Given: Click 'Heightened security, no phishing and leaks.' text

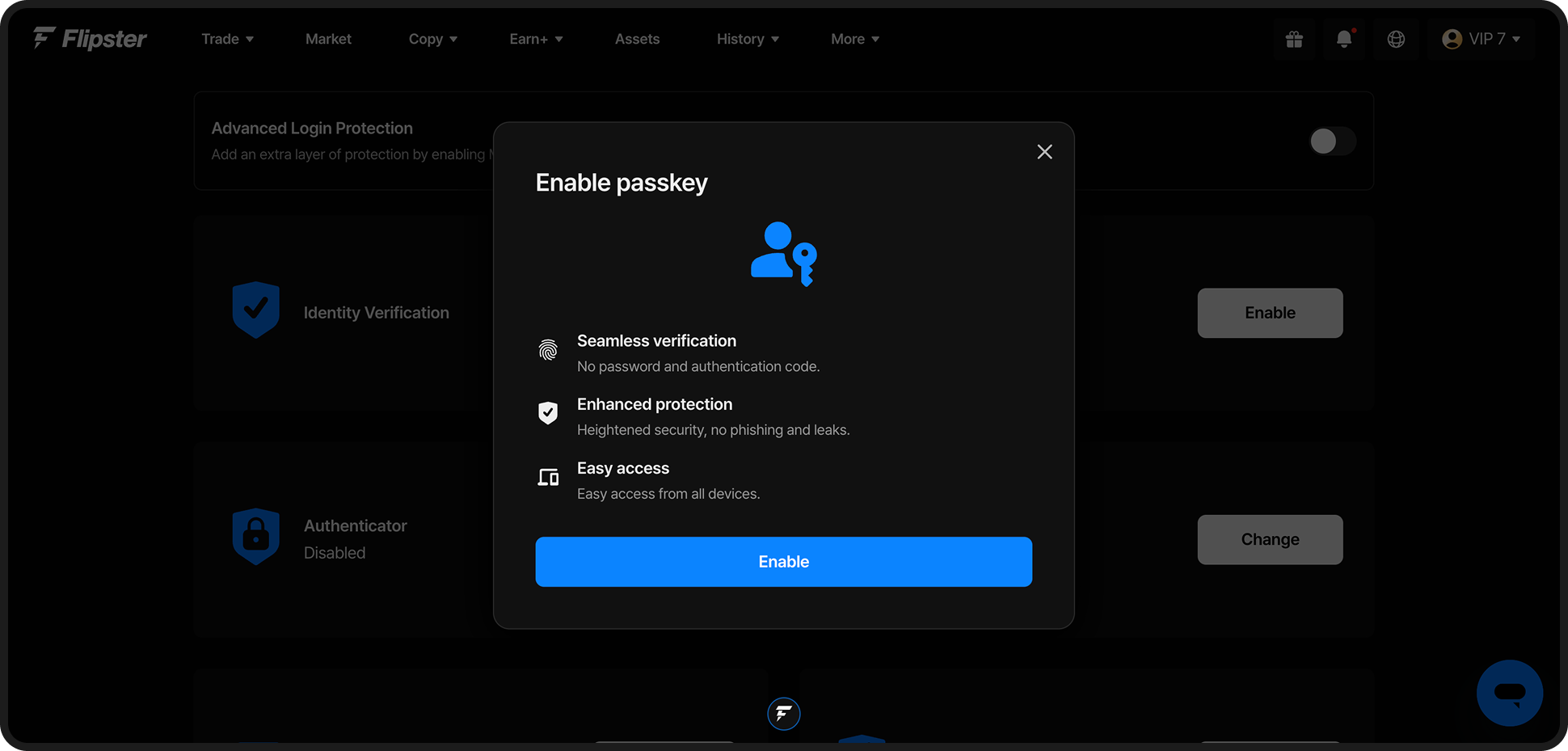Looking at the screenshot, I should pos(714,430).
